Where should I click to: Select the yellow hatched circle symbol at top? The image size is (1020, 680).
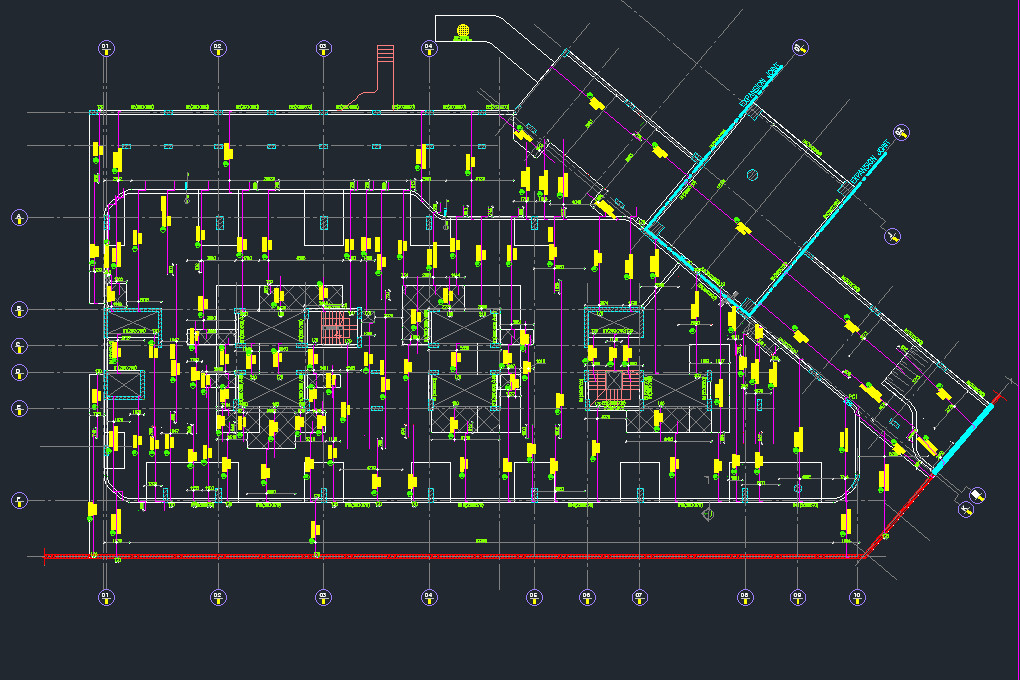point(463,30)
